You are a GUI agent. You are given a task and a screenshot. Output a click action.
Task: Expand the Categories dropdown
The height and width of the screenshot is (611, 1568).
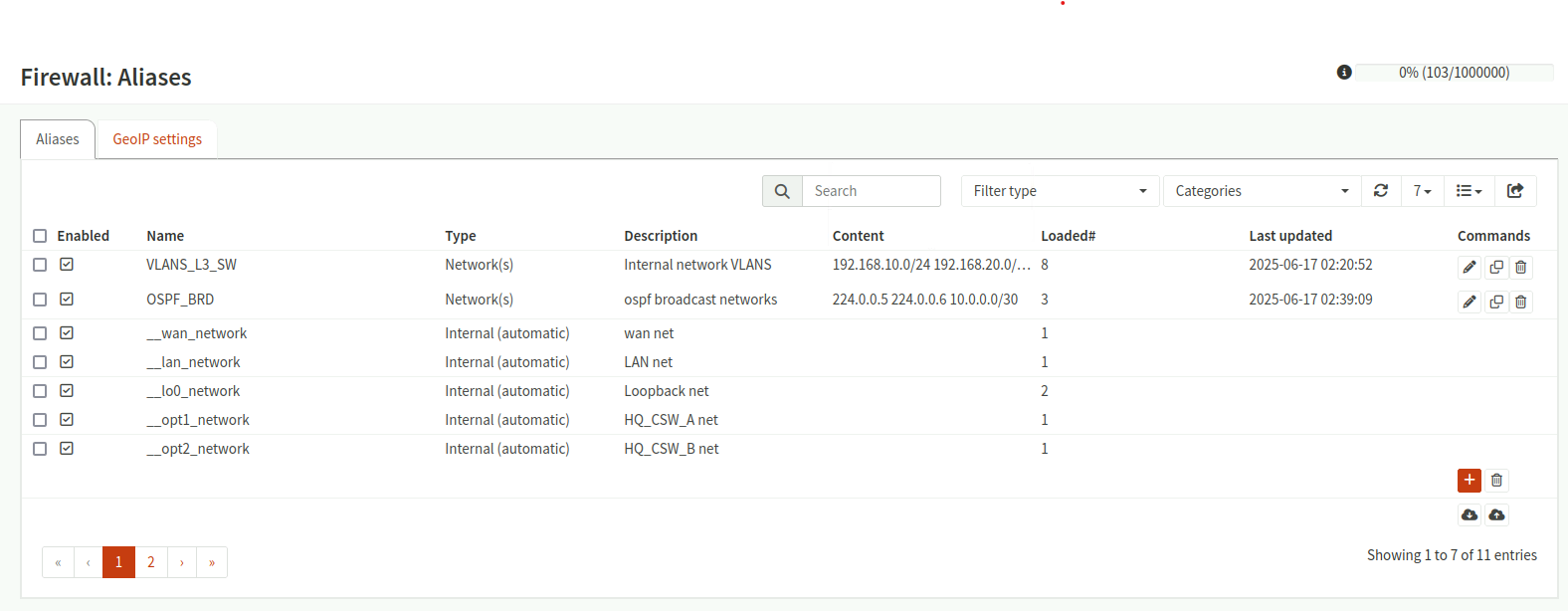pos(1262,191)
